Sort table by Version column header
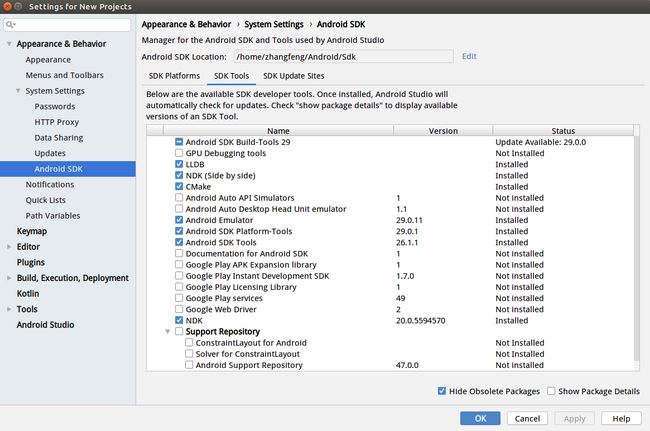The width and height of the screenshot is (650, 431). 443,131
